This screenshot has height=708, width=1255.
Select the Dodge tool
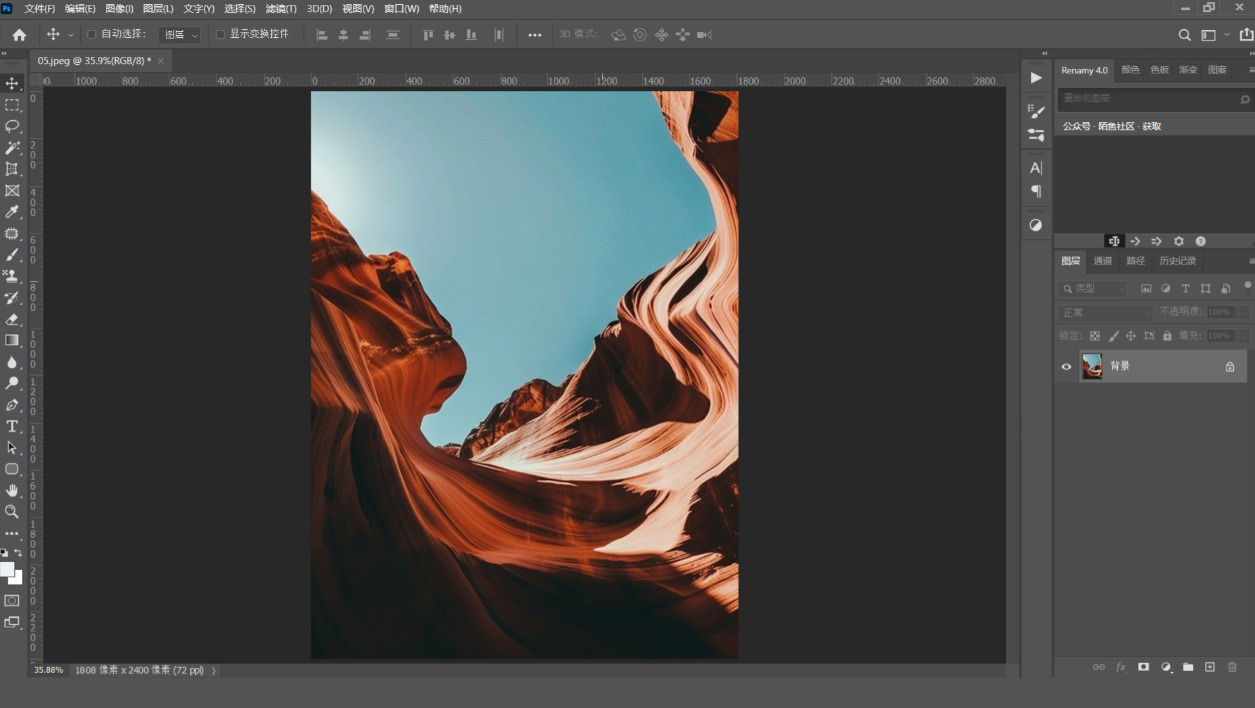click(12, 383)
